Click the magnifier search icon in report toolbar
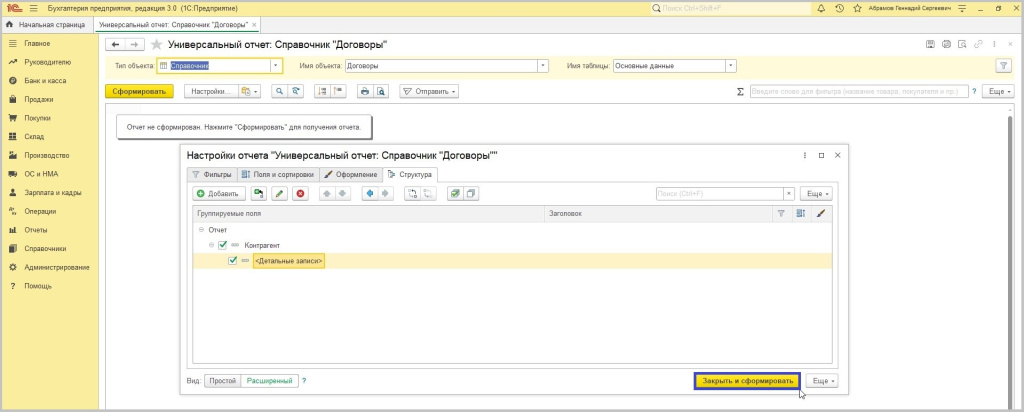Image resolution: width=1024 pixels, height=412 pixels. [279, 91]
